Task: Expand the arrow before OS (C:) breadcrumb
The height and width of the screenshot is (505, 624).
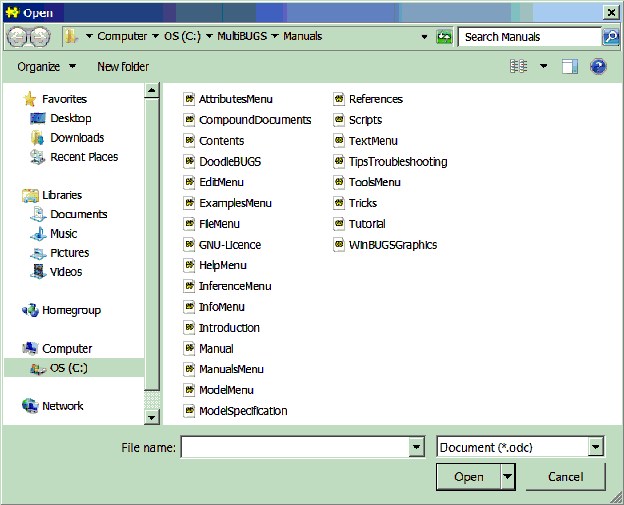Action: pos(156,36)
